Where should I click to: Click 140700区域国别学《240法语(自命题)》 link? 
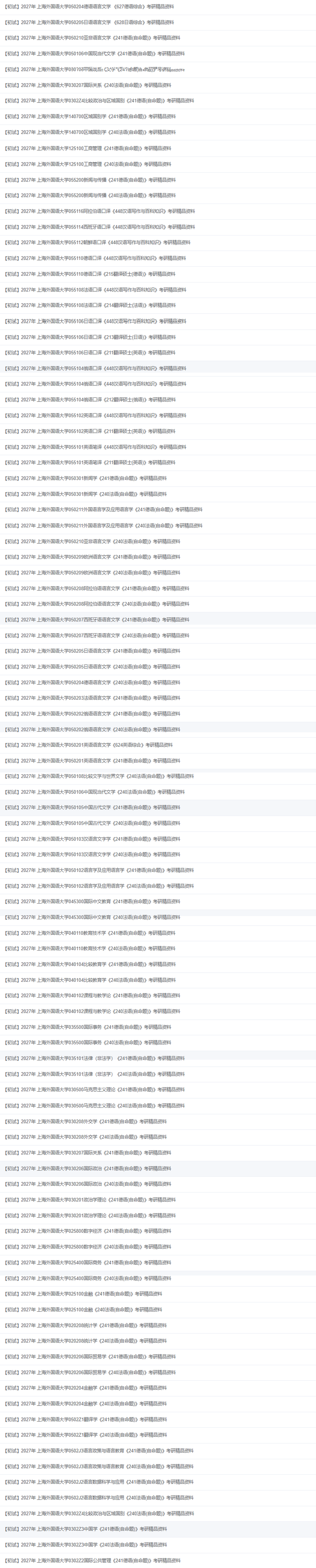[x=90, y=132]
